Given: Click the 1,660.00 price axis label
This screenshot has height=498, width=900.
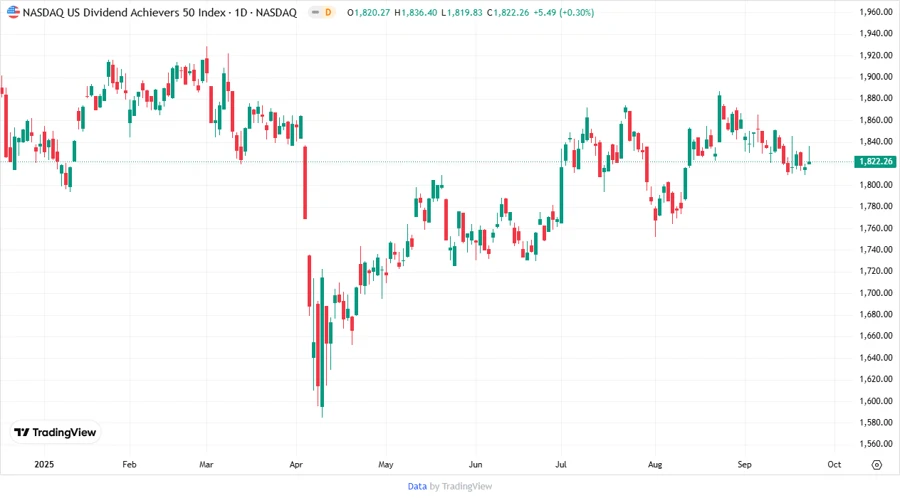Looking at the screenshot, I should point(876,336).
